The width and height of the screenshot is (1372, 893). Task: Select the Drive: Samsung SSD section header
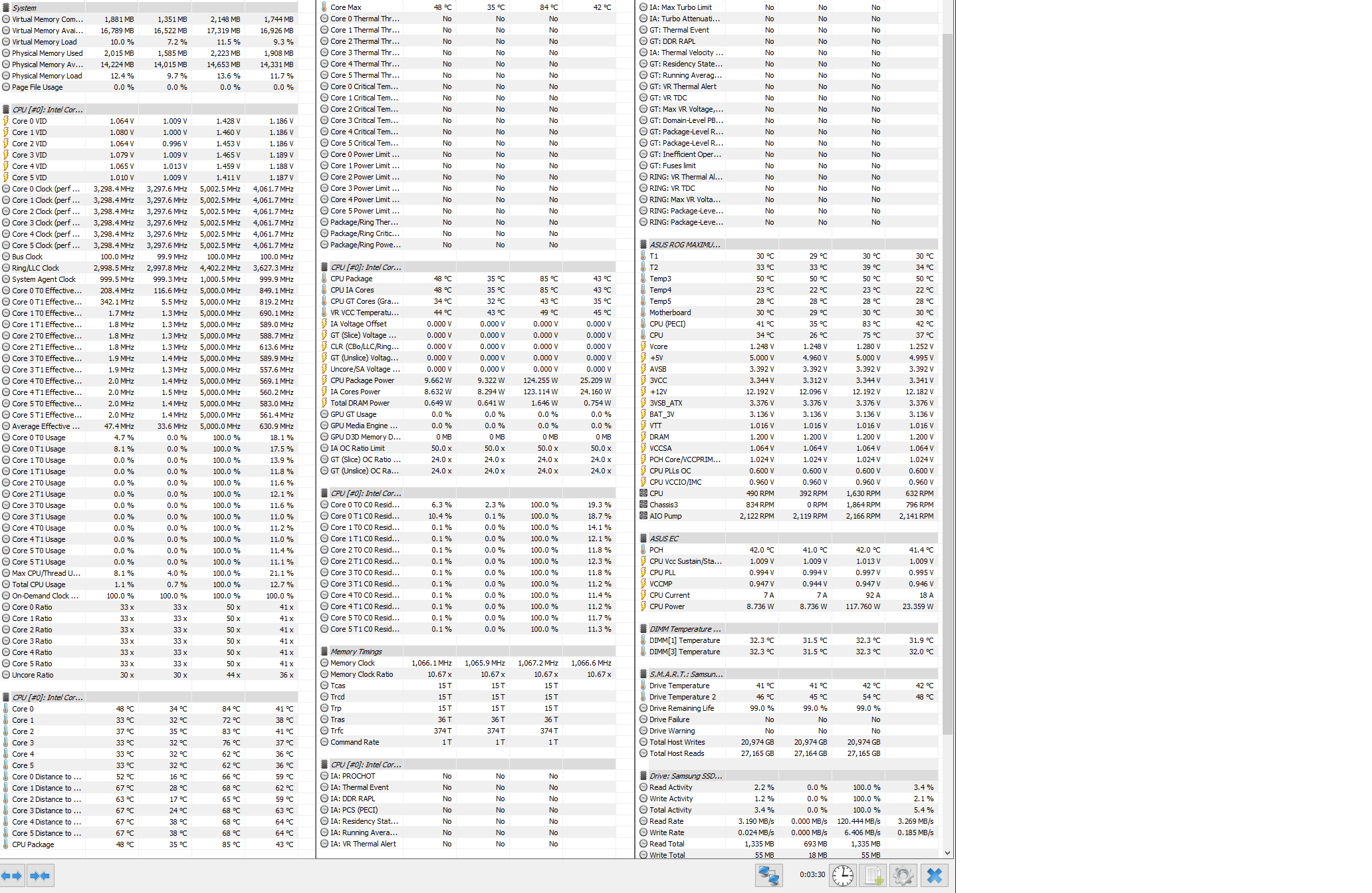685,776
